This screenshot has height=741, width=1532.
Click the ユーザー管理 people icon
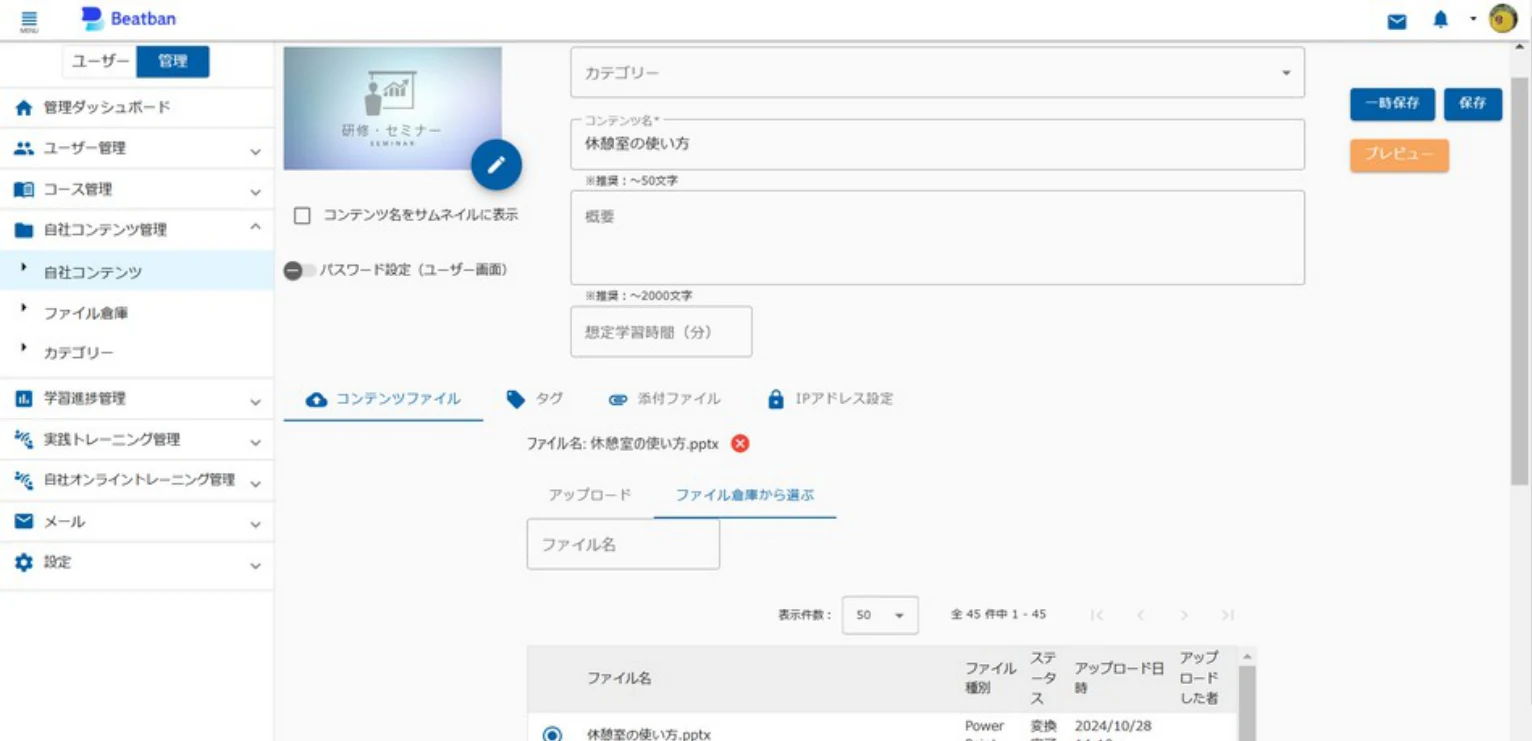click(x=24, y=148)
